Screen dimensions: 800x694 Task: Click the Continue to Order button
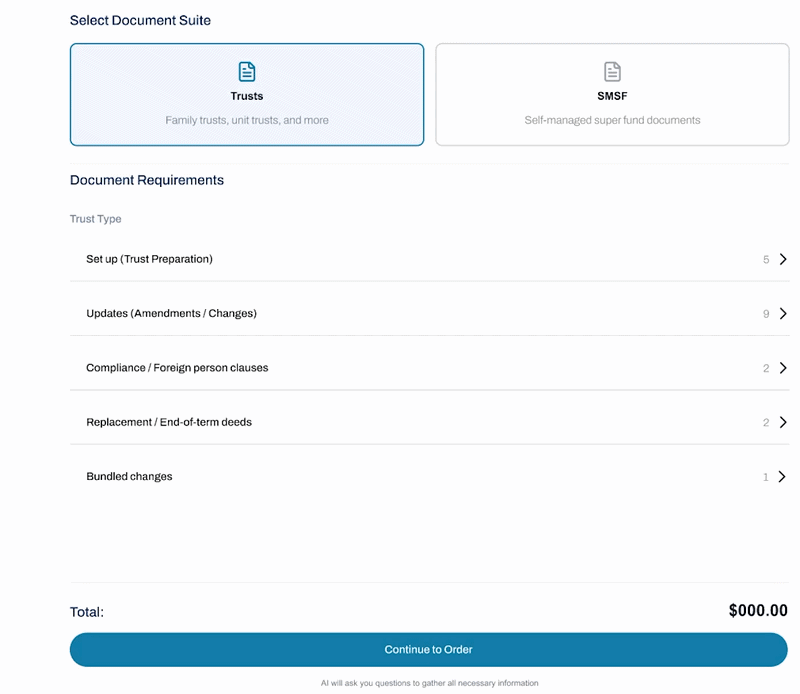point(429,650)
